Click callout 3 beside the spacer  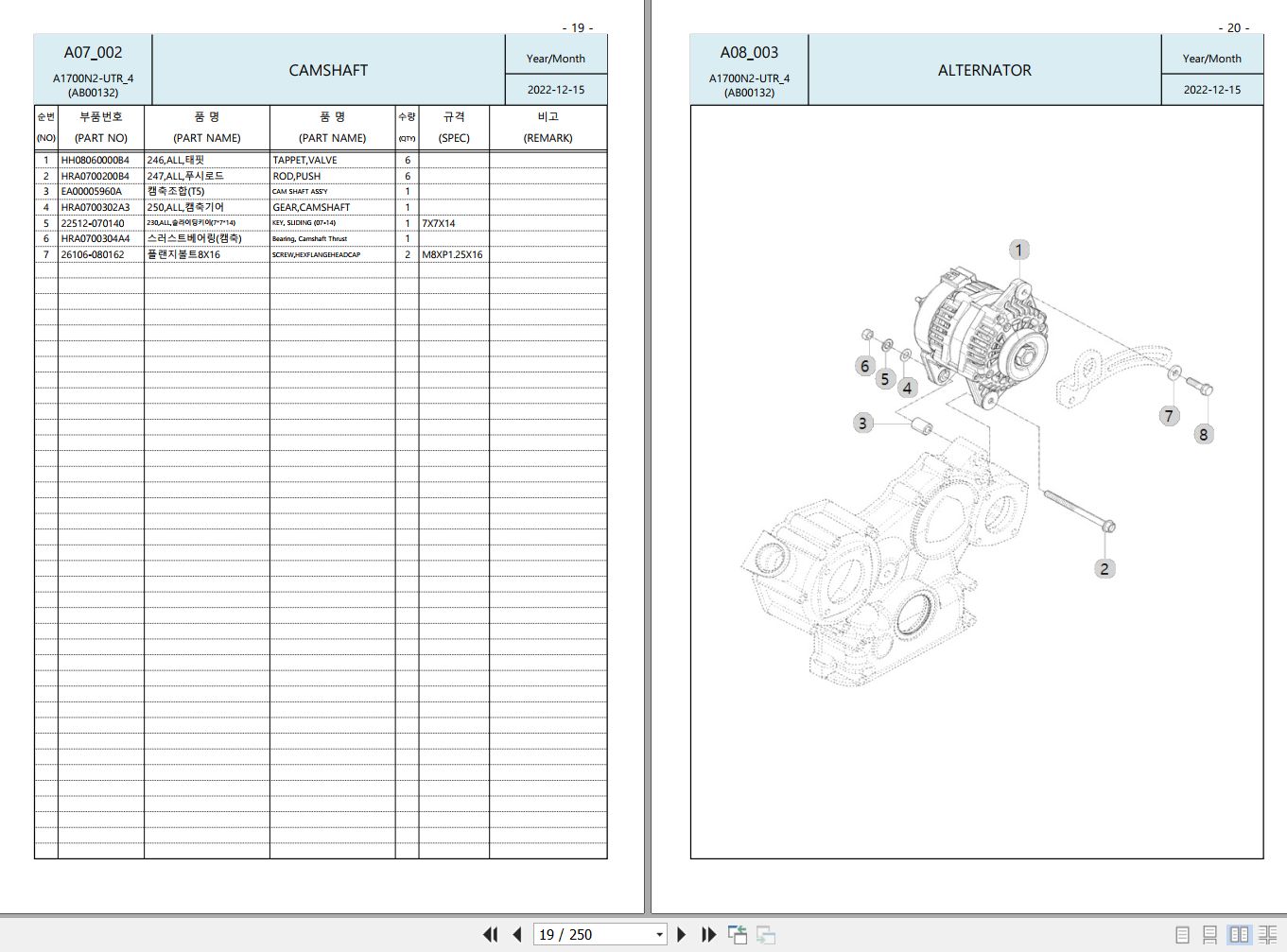[862, 423]
